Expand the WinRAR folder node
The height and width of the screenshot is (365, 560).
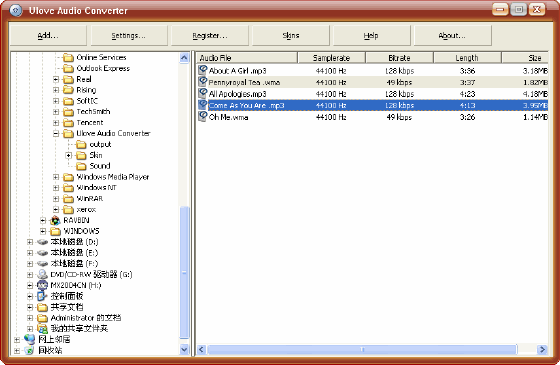pos(56,199)
